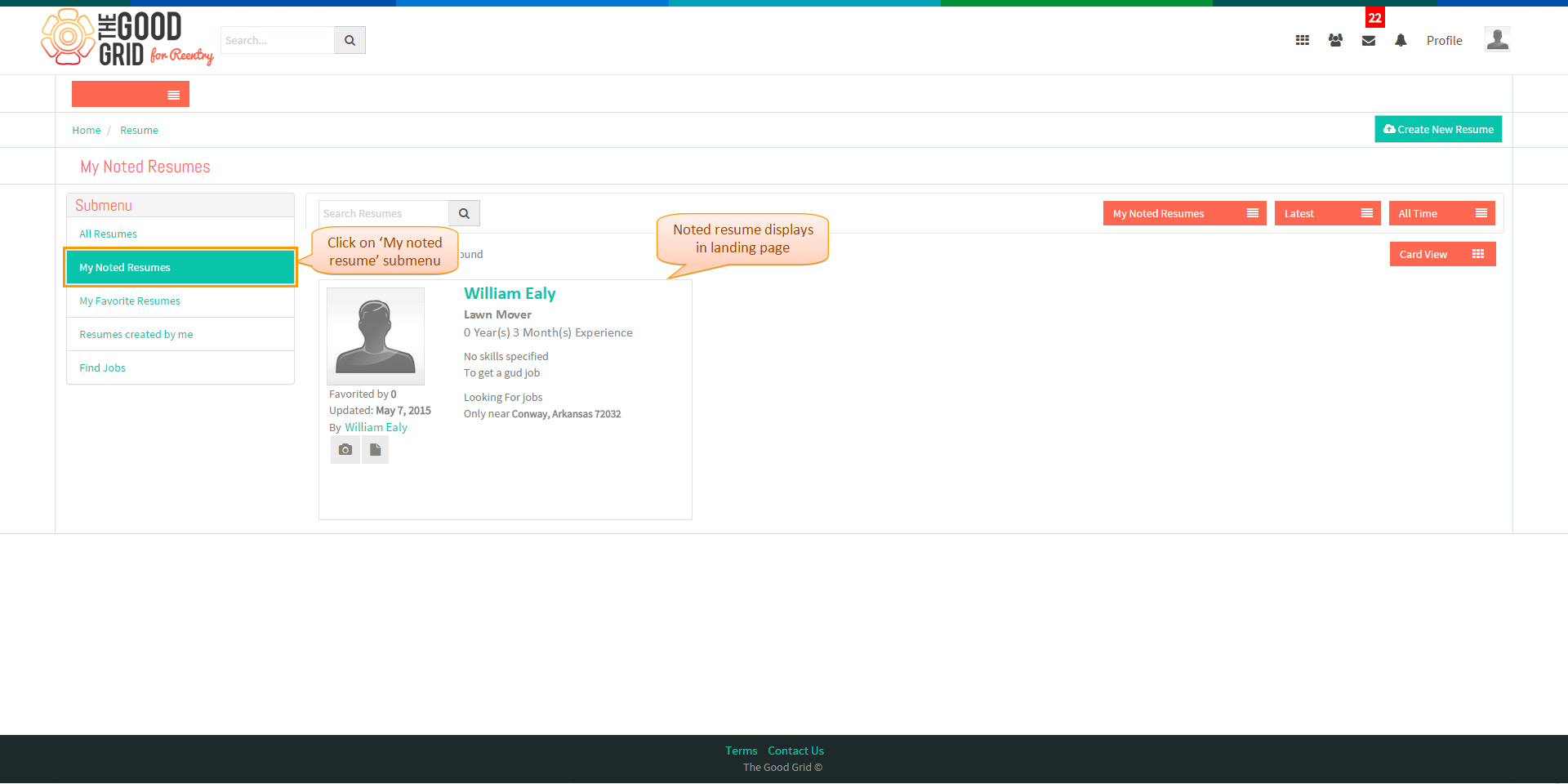
Task: Click the document icon under William Ealy's resume
Action: tap(375, 450)
